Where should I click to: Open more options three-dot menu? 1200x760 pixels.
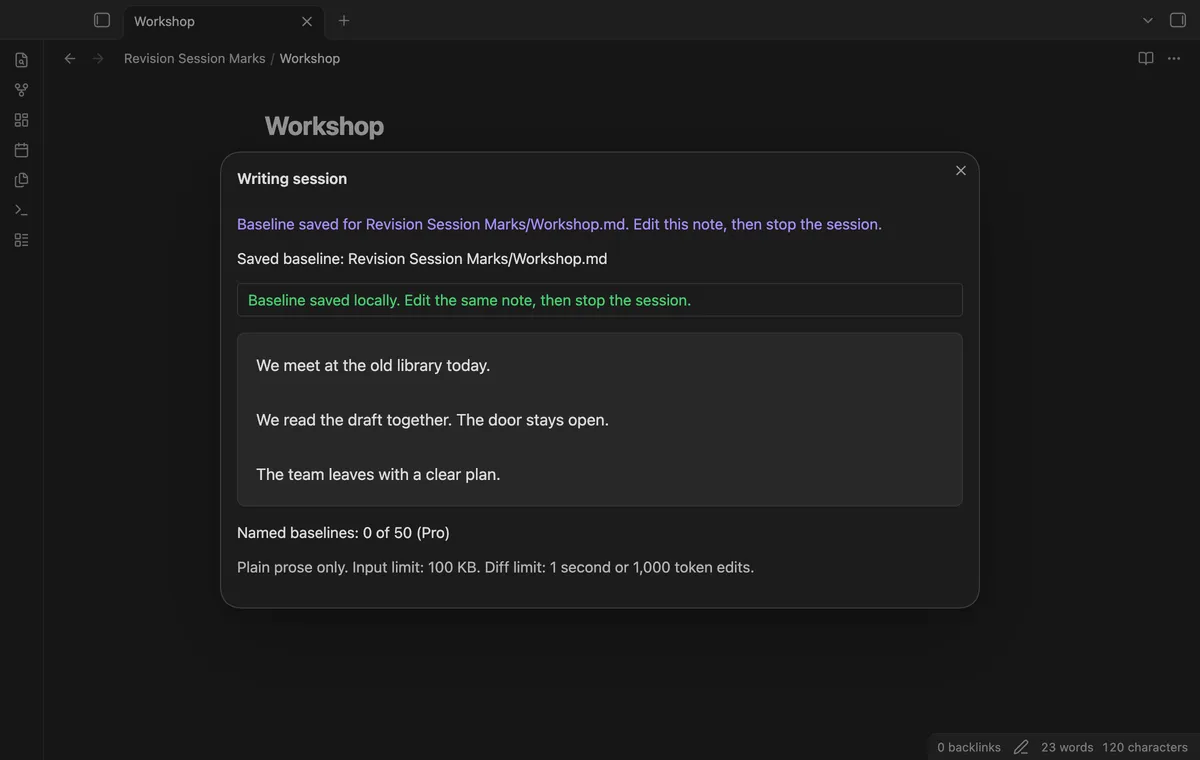point(1175,58)
